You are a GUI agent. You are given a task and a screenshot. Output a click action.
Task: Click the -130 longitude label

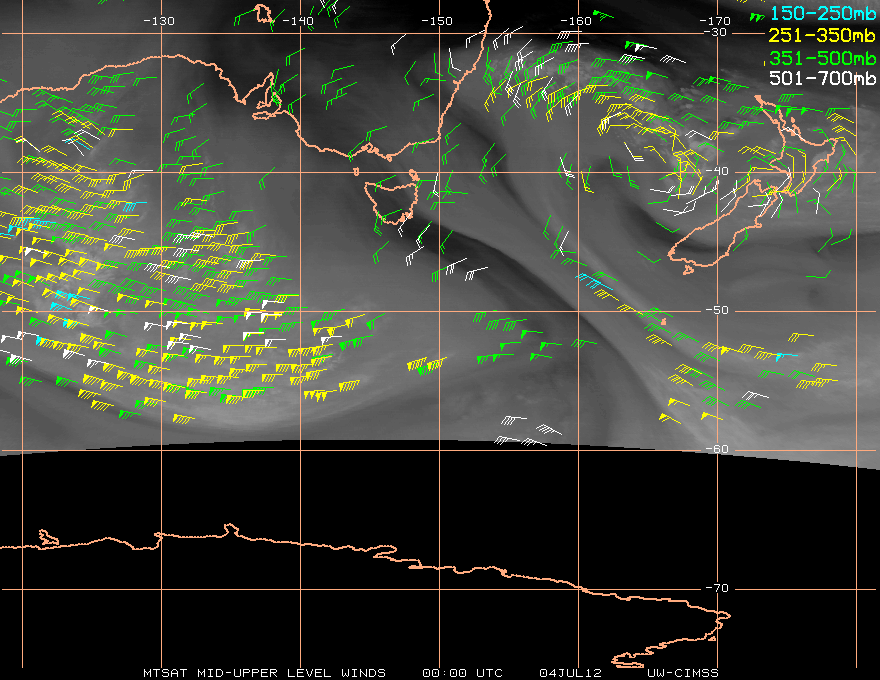(x=159, y=21)
